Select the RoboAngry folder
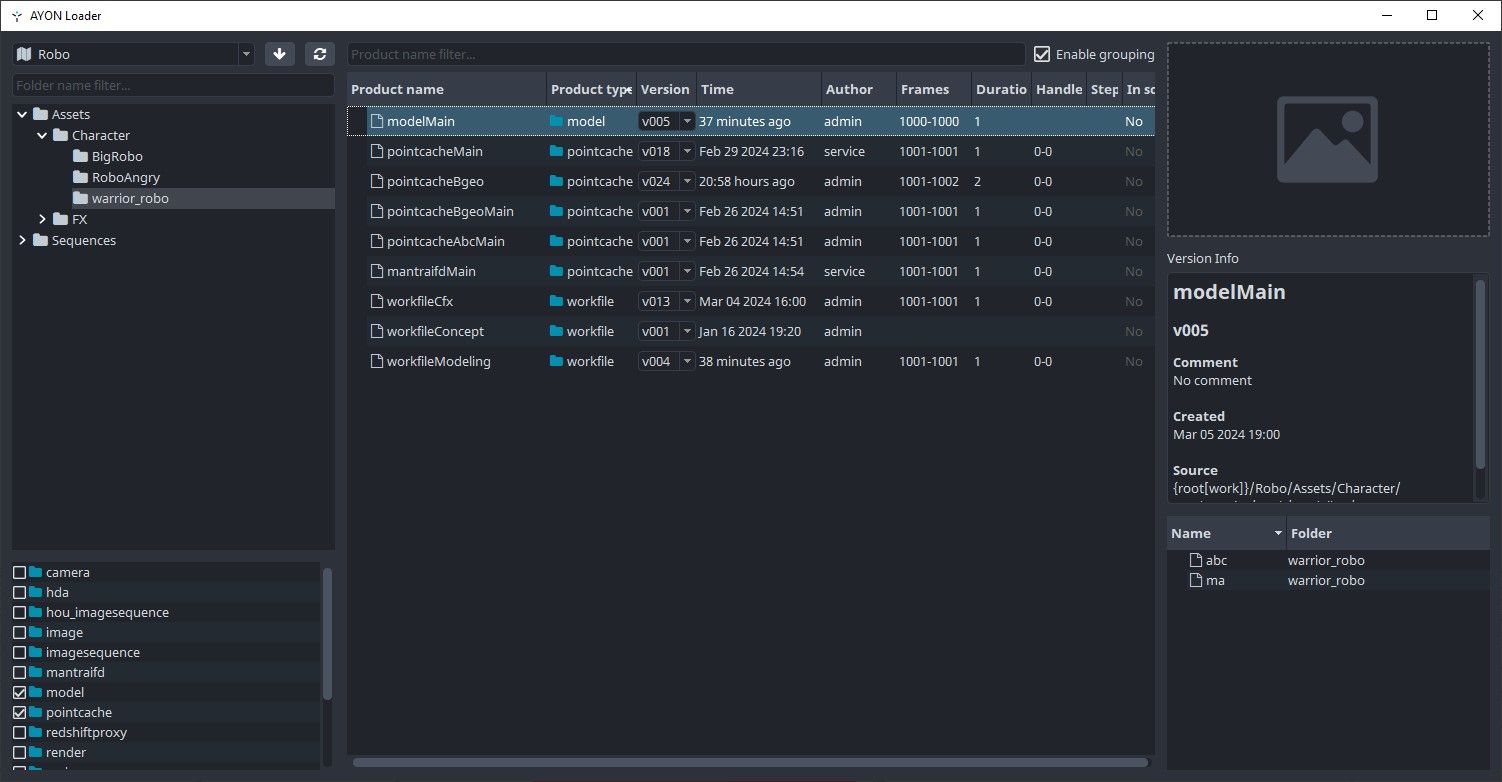 pos(125,177)
